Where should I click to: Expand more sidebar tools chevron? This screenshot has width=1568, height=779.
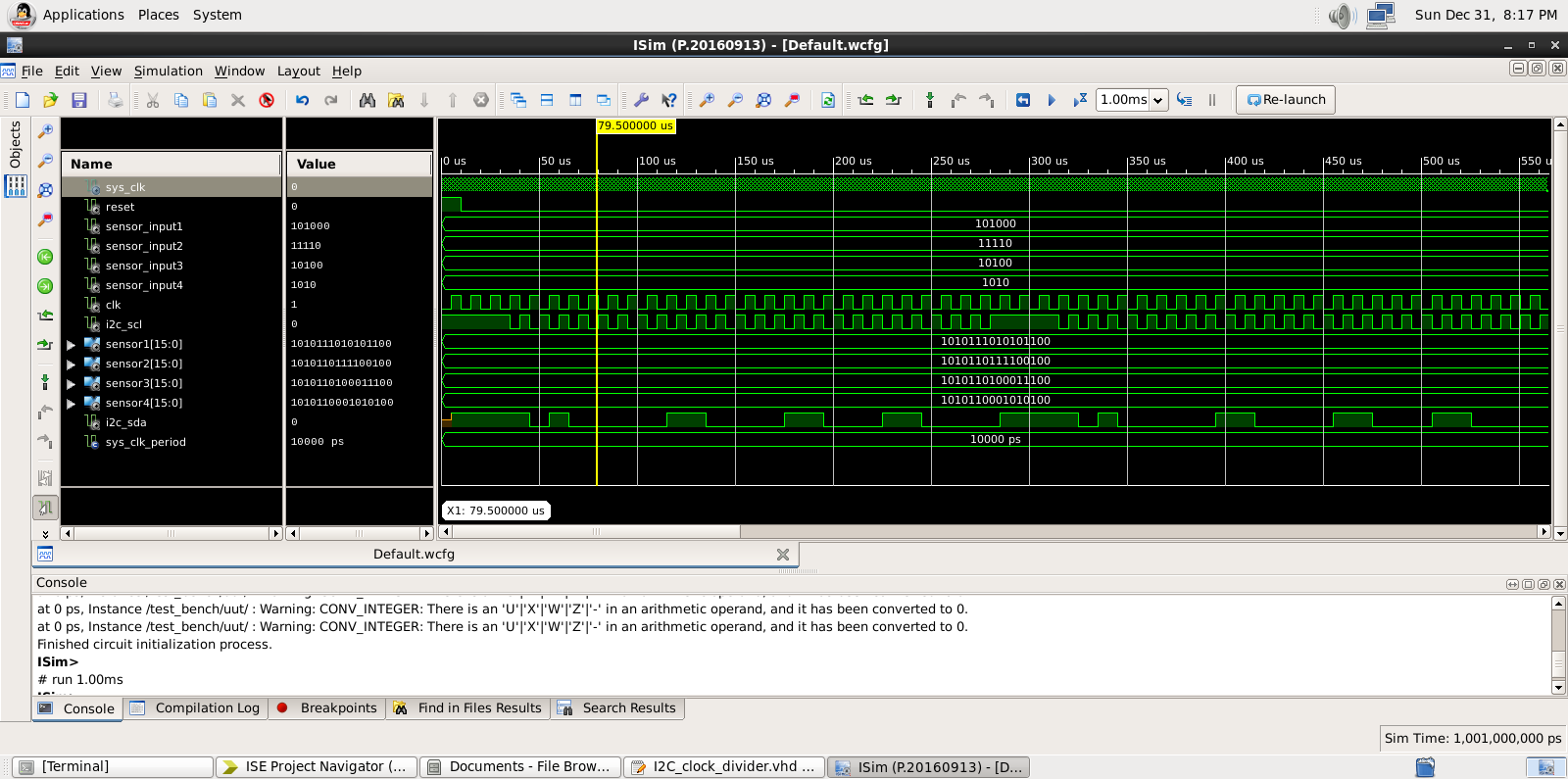pos(45,534)
